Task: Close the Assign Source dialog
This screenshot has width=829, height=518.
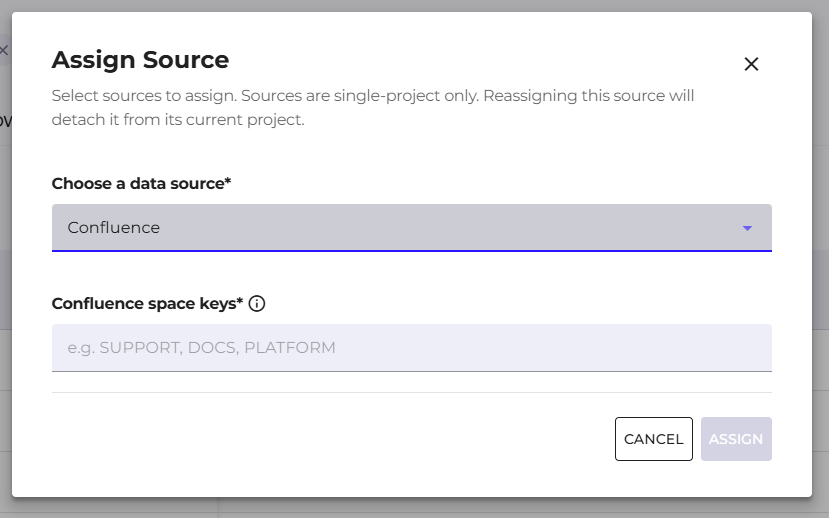Action: pyautogui.click(x=751, y=64)
